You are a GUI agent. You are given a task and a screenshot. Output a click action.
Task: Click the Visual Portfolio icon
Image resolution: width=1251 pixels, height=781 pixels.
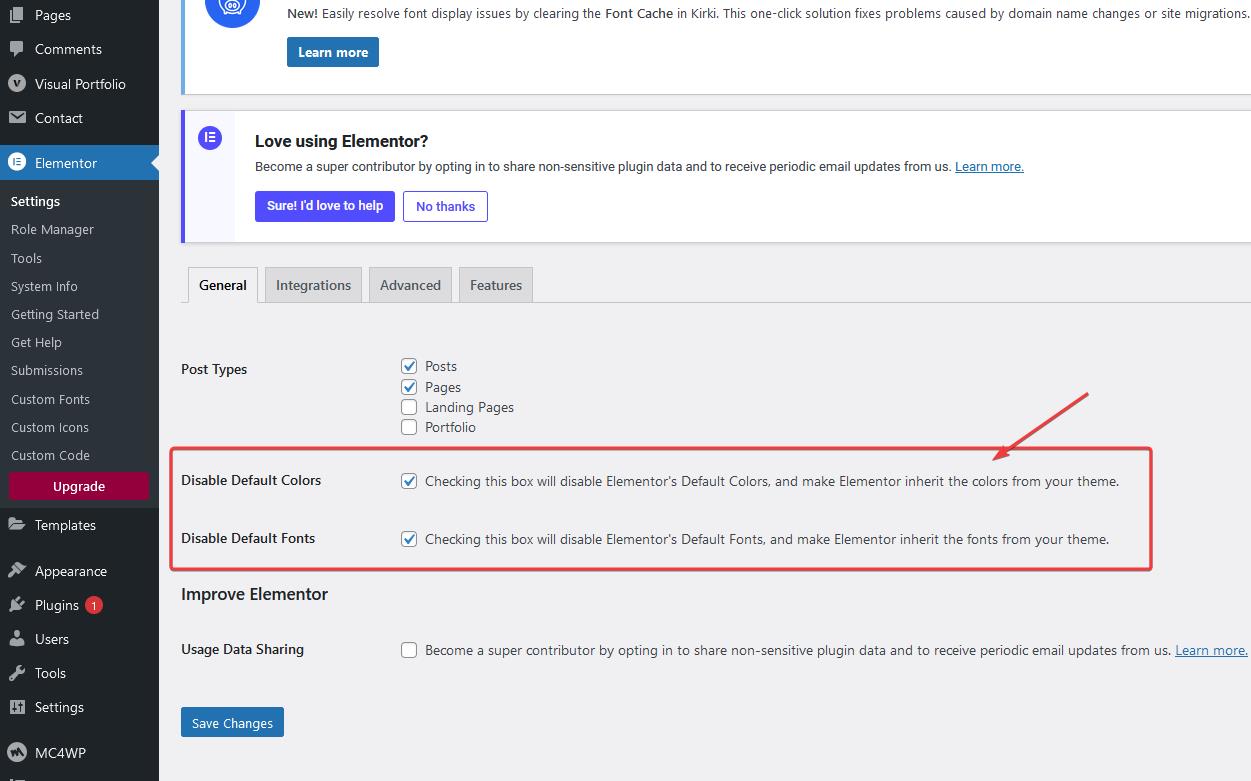pyautogui.click(x=17, y=84)
